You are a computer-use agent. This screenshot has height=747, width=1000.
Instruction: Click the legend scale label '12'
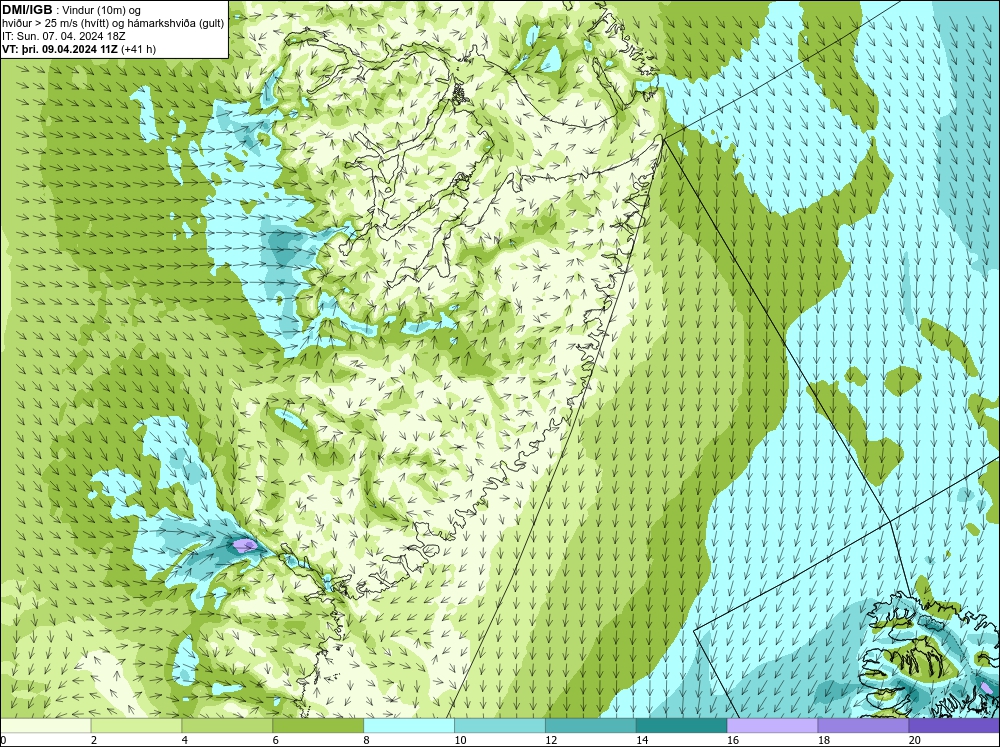point(551,740)
